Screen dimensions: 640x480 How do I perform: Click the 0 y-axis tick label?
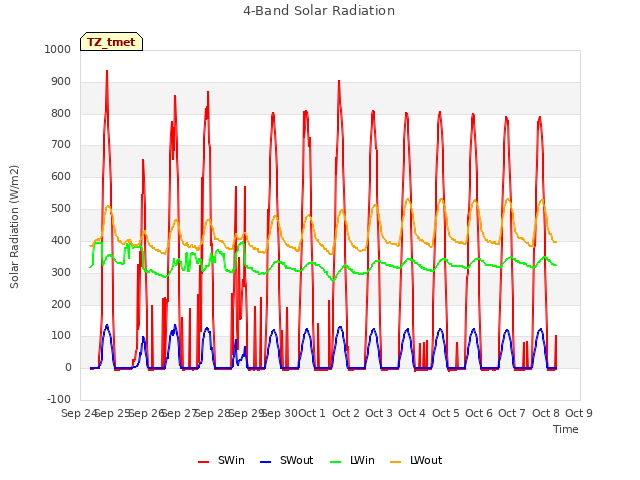tap(68, 368)
